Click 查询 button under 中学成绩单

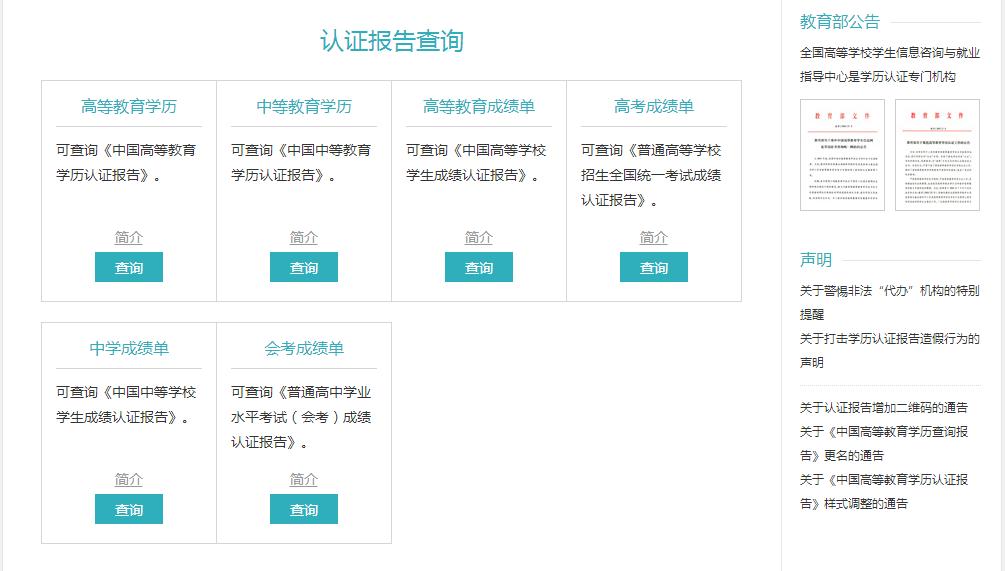pyautogui.click(x=129, y=509)
